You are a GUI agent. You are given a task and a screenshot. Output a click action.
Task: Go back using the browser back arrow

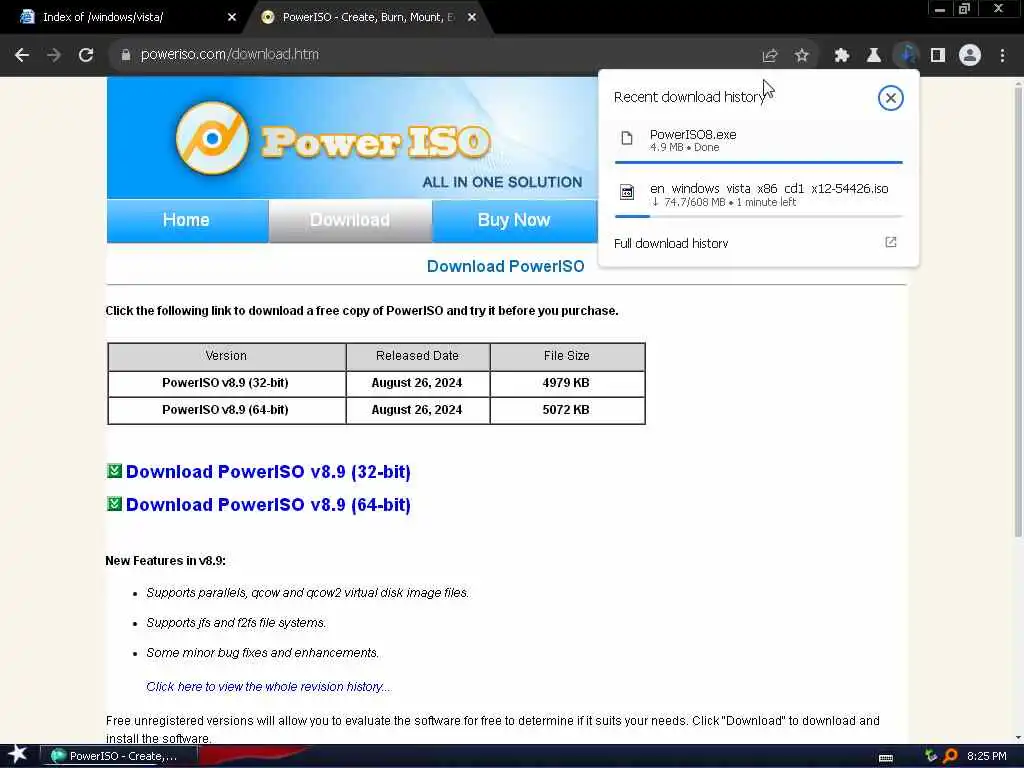point(22,55)
